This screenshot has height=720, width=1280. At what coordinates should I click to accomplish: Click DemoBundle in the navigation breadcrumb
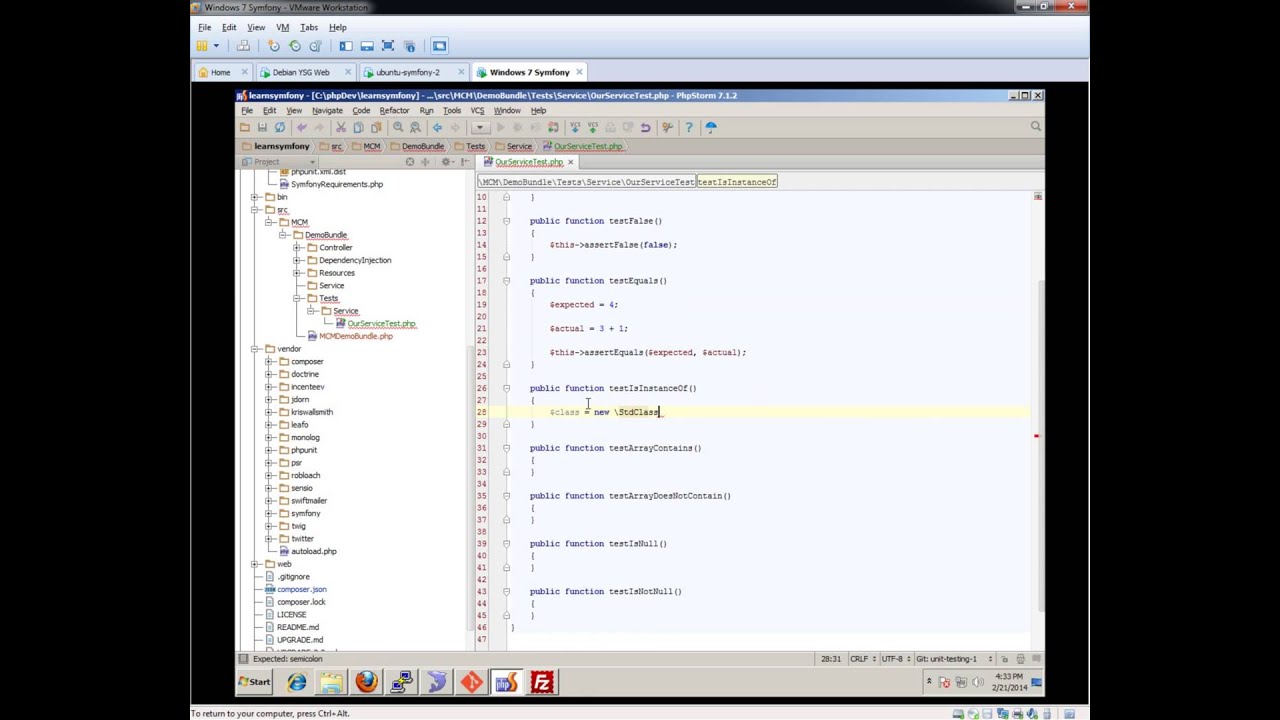[x=417, y=146]
